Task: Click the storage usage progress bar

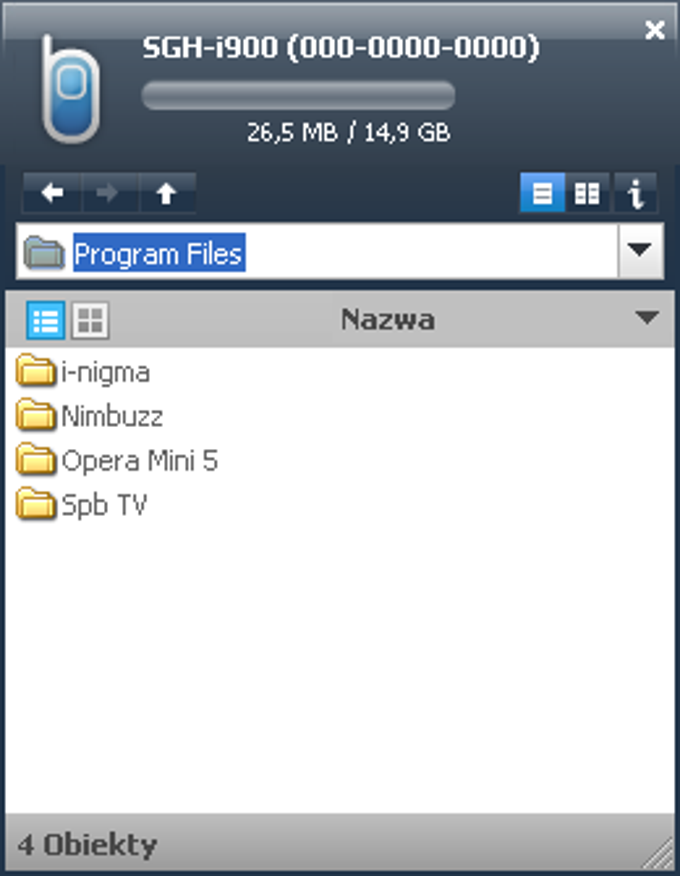Action: [298, 96]
